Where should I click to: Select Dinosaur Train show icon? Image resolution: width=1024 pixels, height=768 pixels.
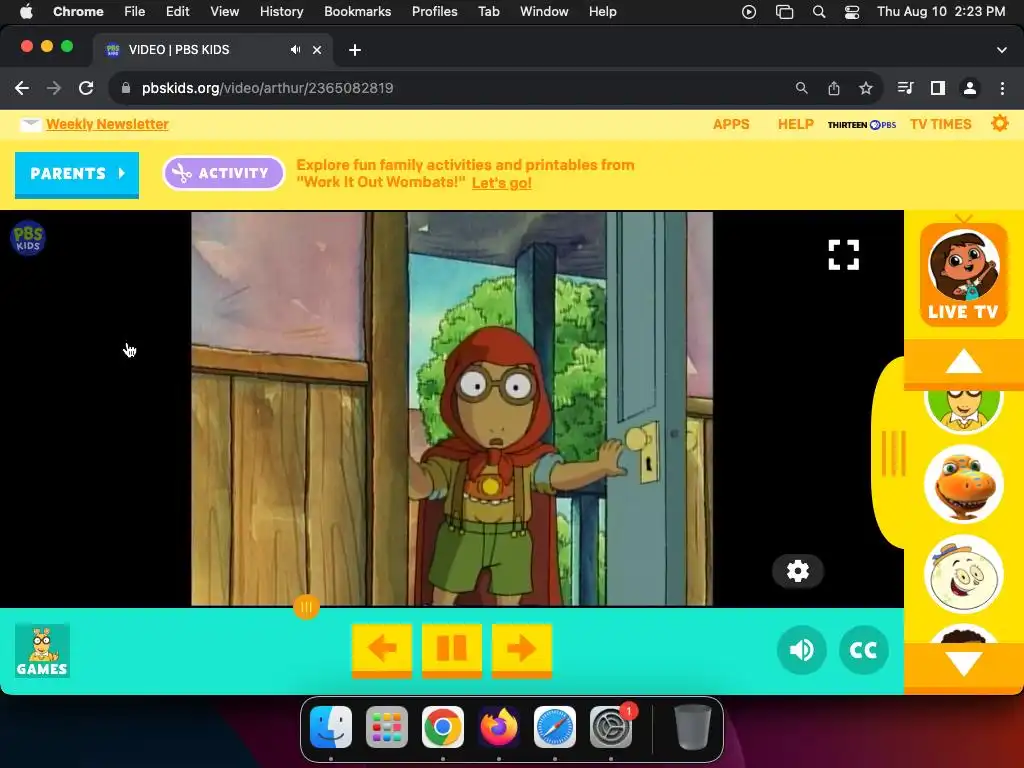[963, 484]
